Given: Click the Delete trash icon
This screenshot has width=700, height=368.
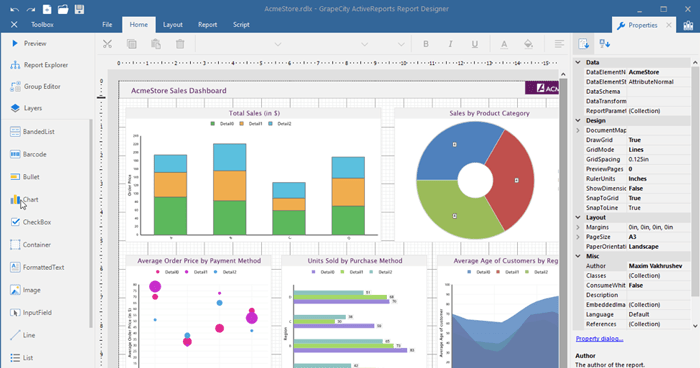Looking at the screenshot, I should [180, 44].
